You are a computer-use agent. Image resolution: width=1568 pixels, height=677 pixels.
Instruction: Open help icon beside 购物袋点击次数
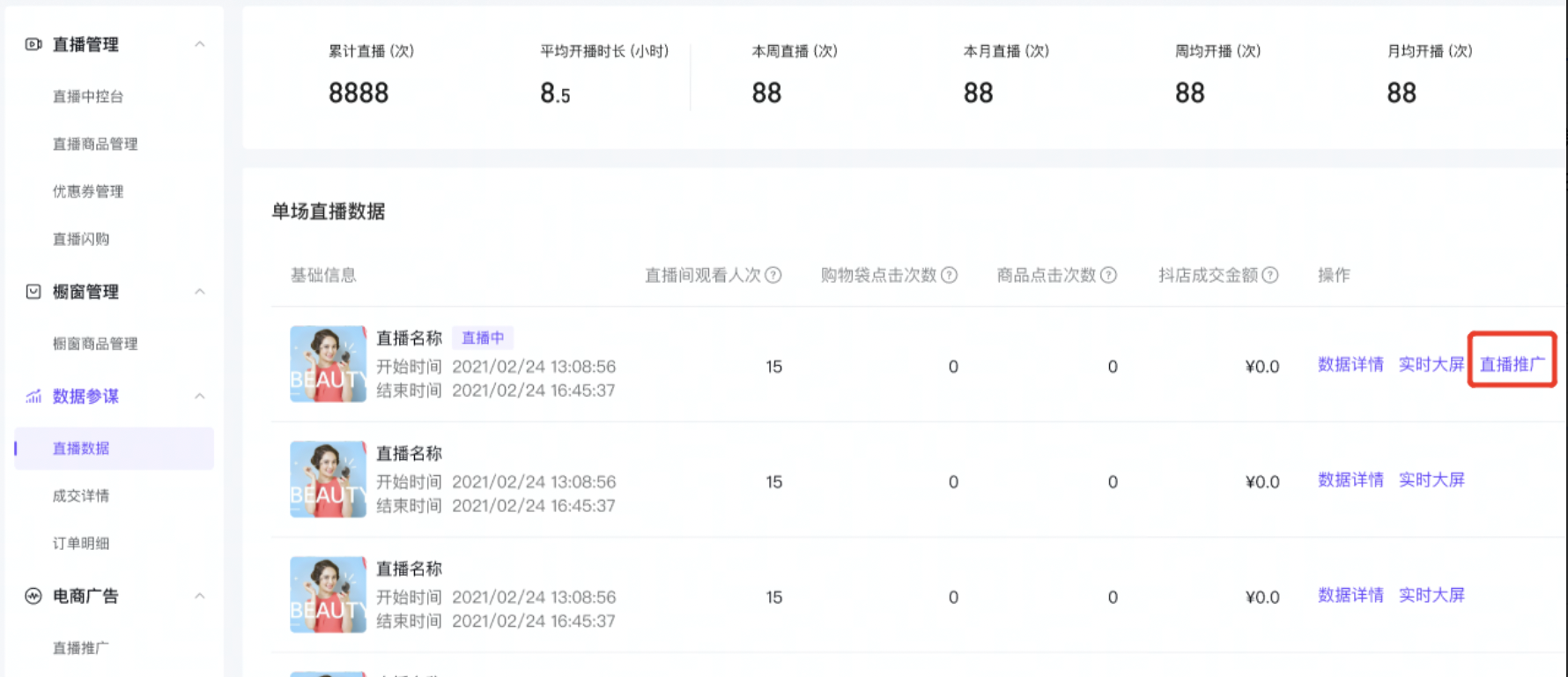(949, 275)
